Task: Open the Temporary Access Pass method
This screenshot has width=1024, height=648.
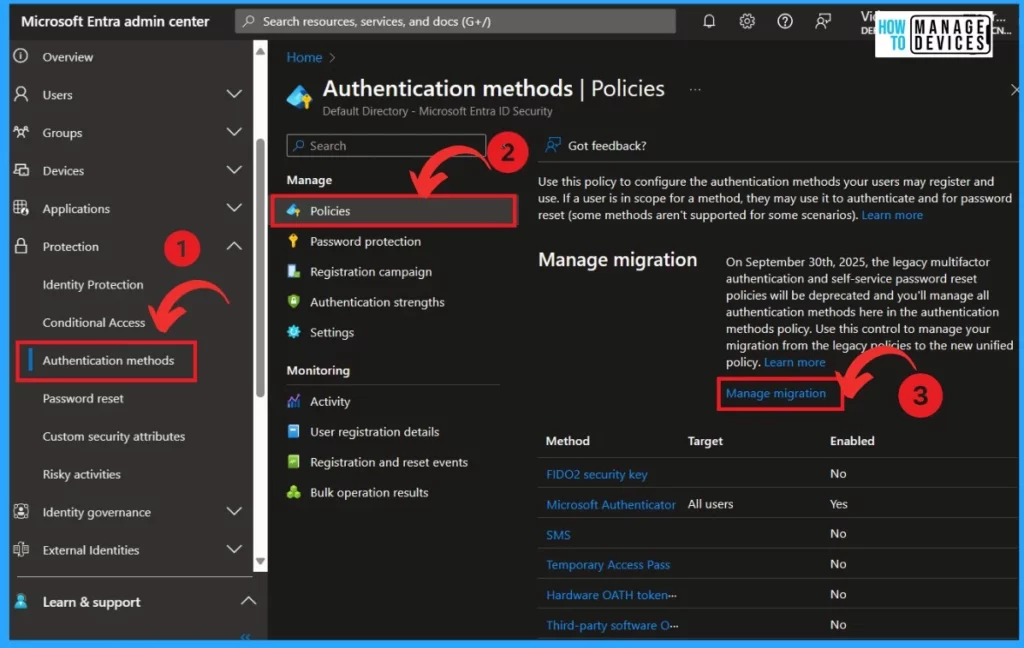Action: (x=607, y=564)
